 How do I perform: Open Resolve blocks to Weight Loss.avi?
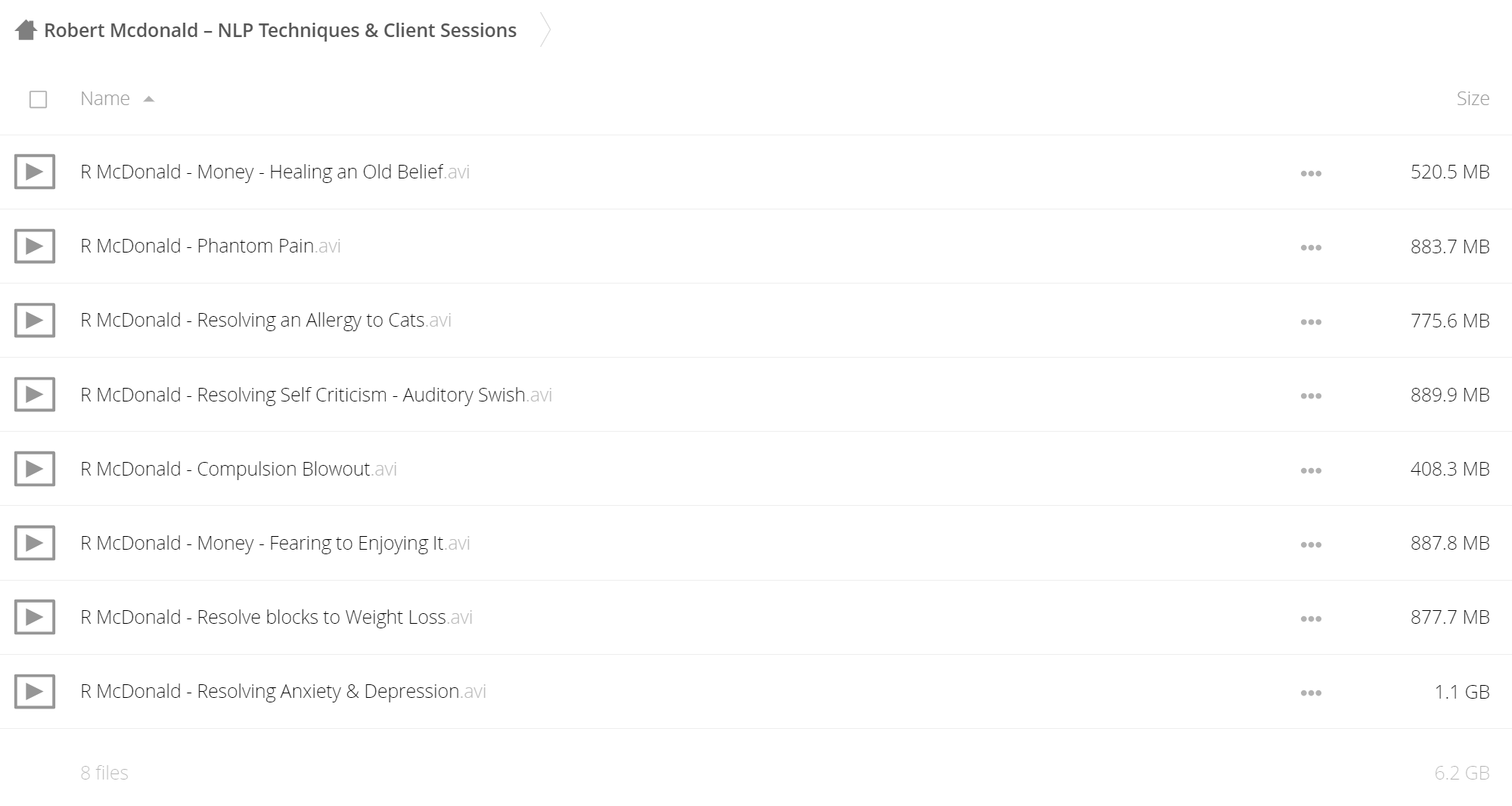[276, 617]
